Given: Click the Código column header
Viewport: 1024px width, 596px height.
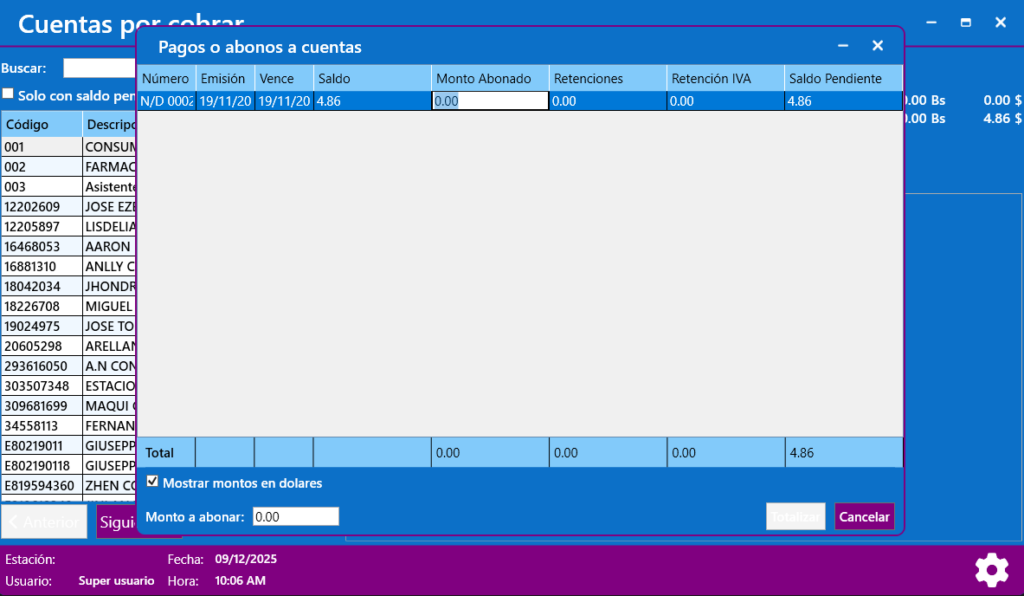Looking at the screenshot, I should (40, 125).
